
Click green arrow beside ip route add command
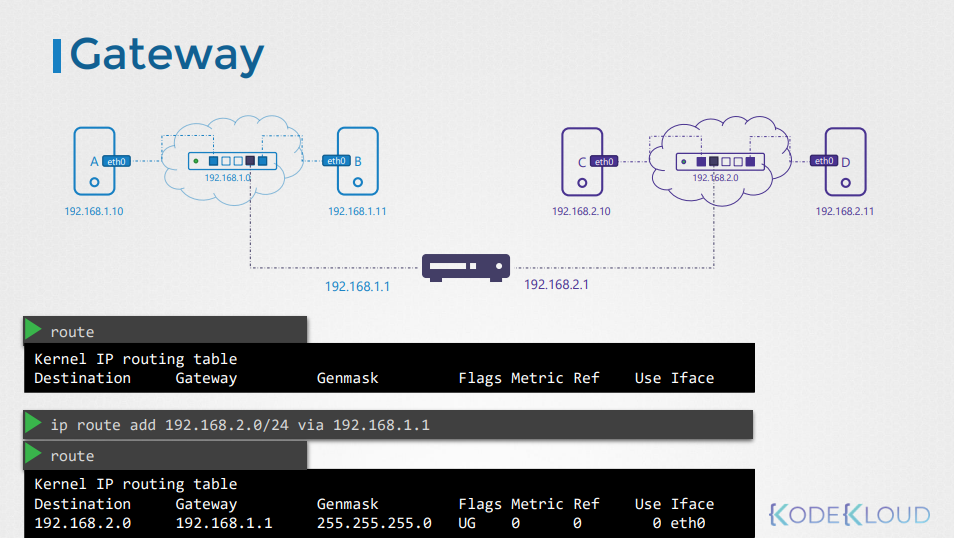(x=35, y=424)
